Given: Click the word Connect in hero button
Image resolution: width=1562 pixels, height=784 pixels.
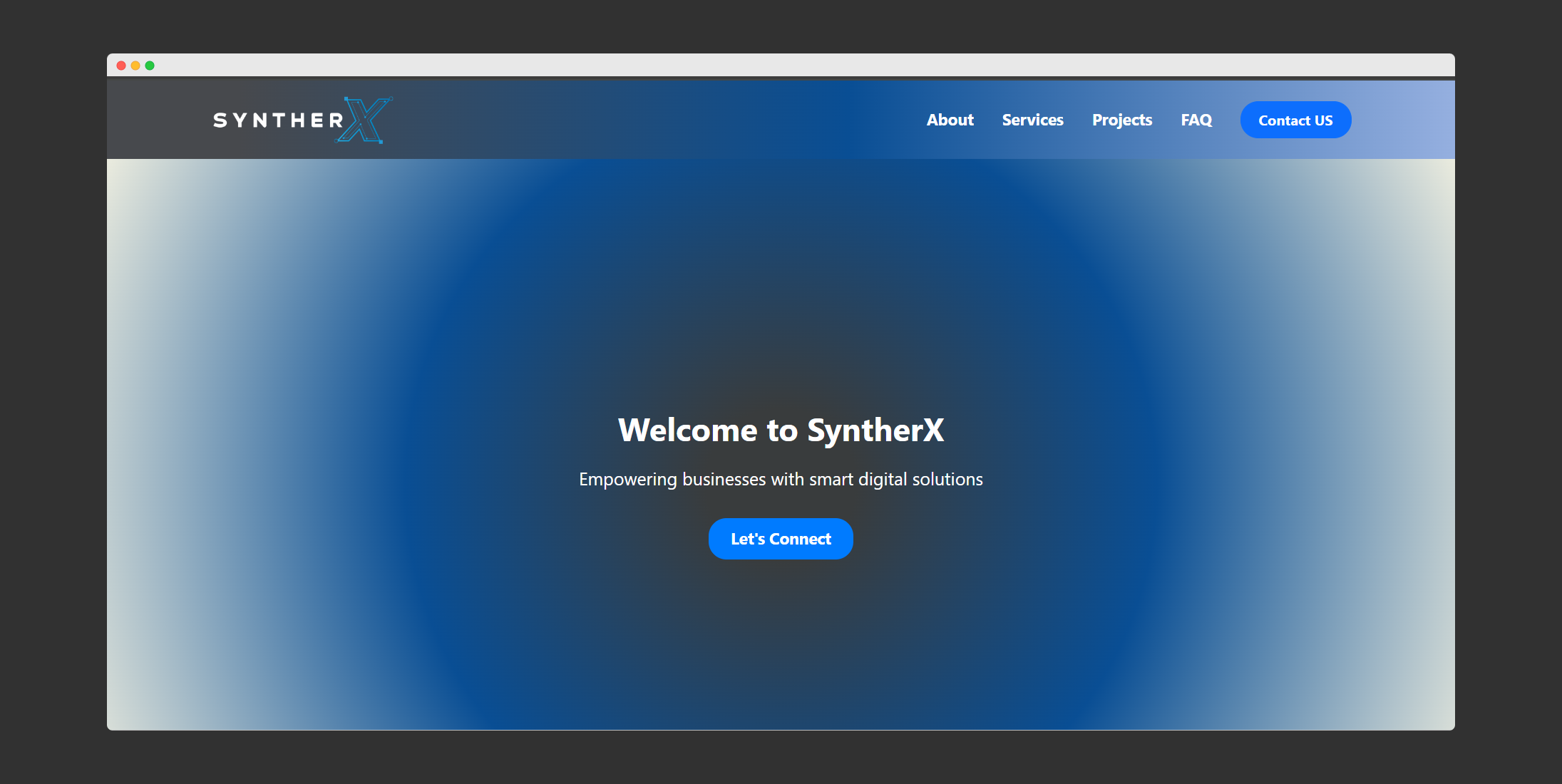Looking at the screenshot, I should pyautogui.click(x=800, y=540).
